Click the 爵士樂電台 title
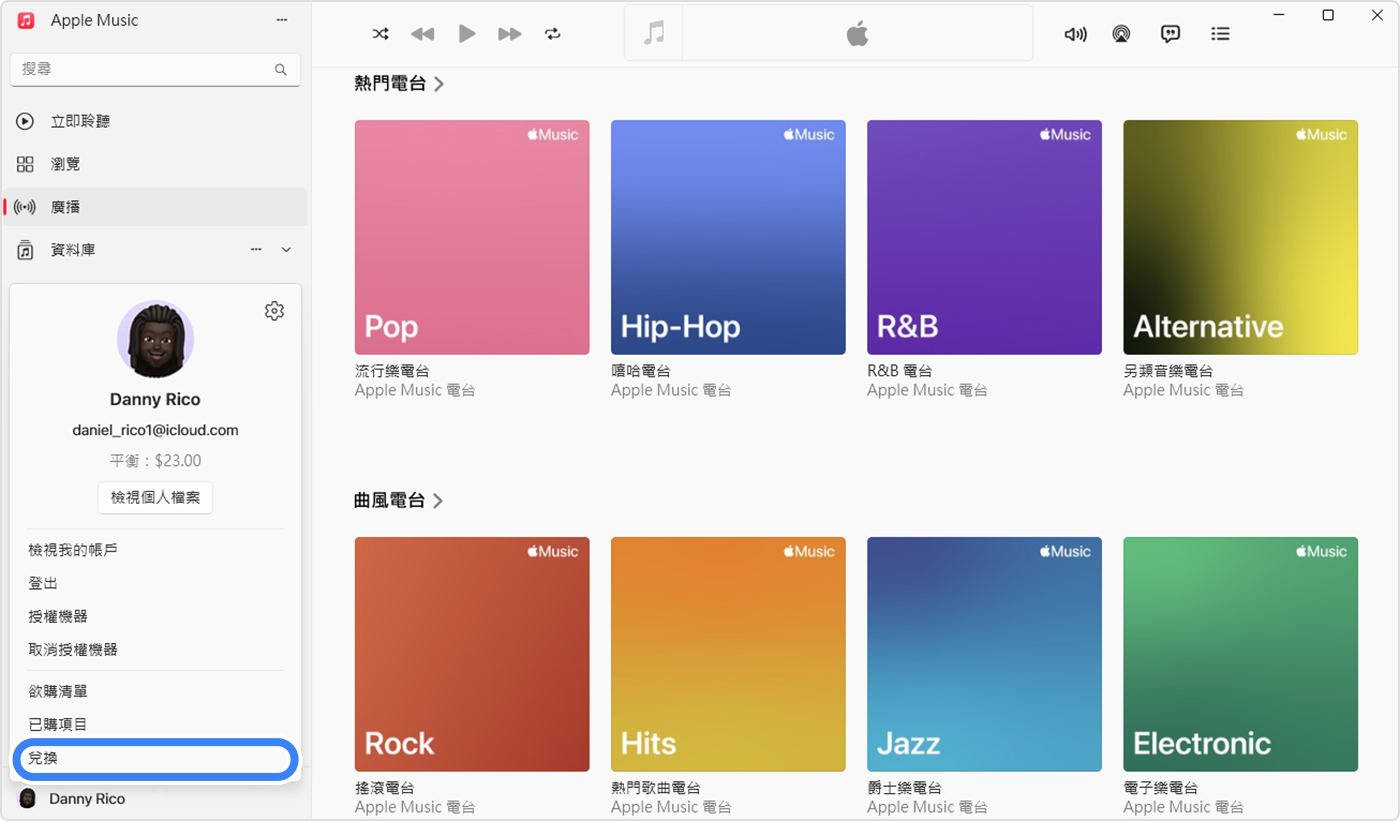Viewport: 1400px width, 822px height. click(904, 788)
